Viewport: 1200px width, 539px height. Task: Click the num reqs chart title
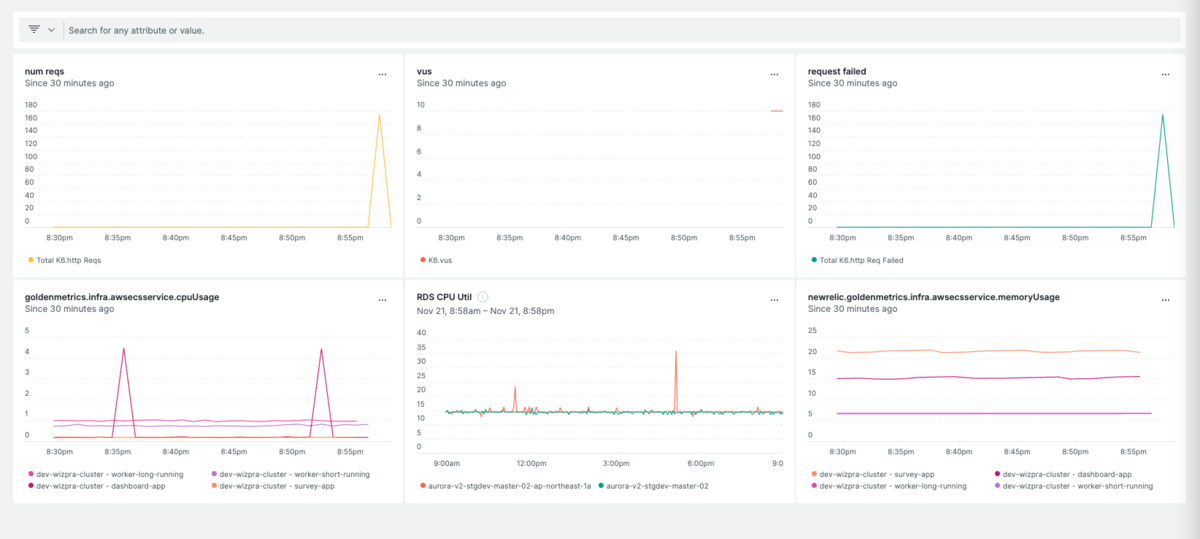click(44, 71)
